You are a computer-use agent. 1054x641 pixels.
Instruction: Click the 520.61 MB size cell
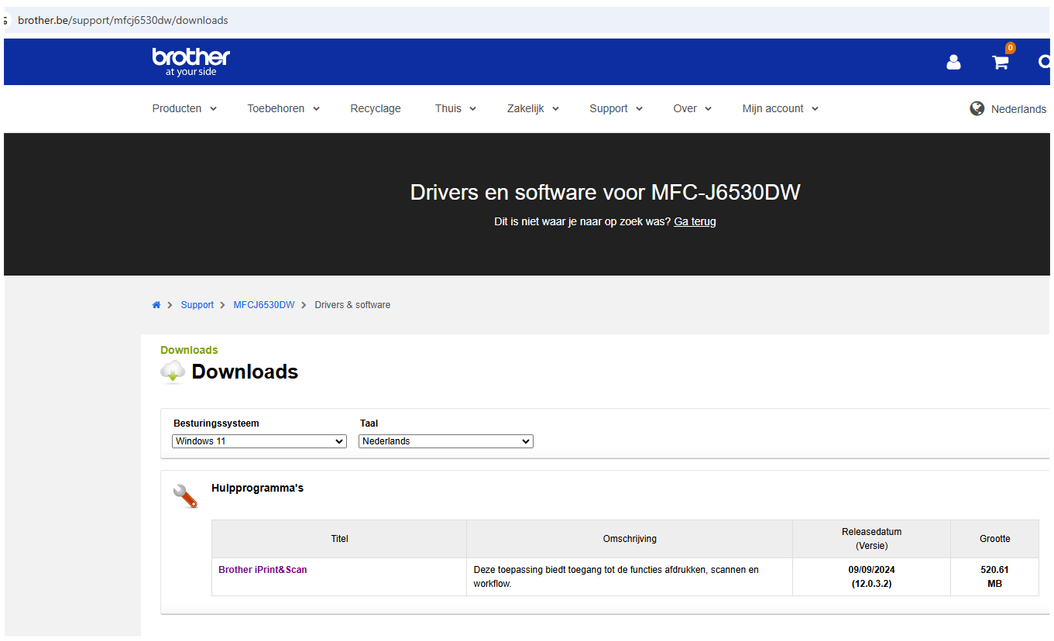click(994, 576)
